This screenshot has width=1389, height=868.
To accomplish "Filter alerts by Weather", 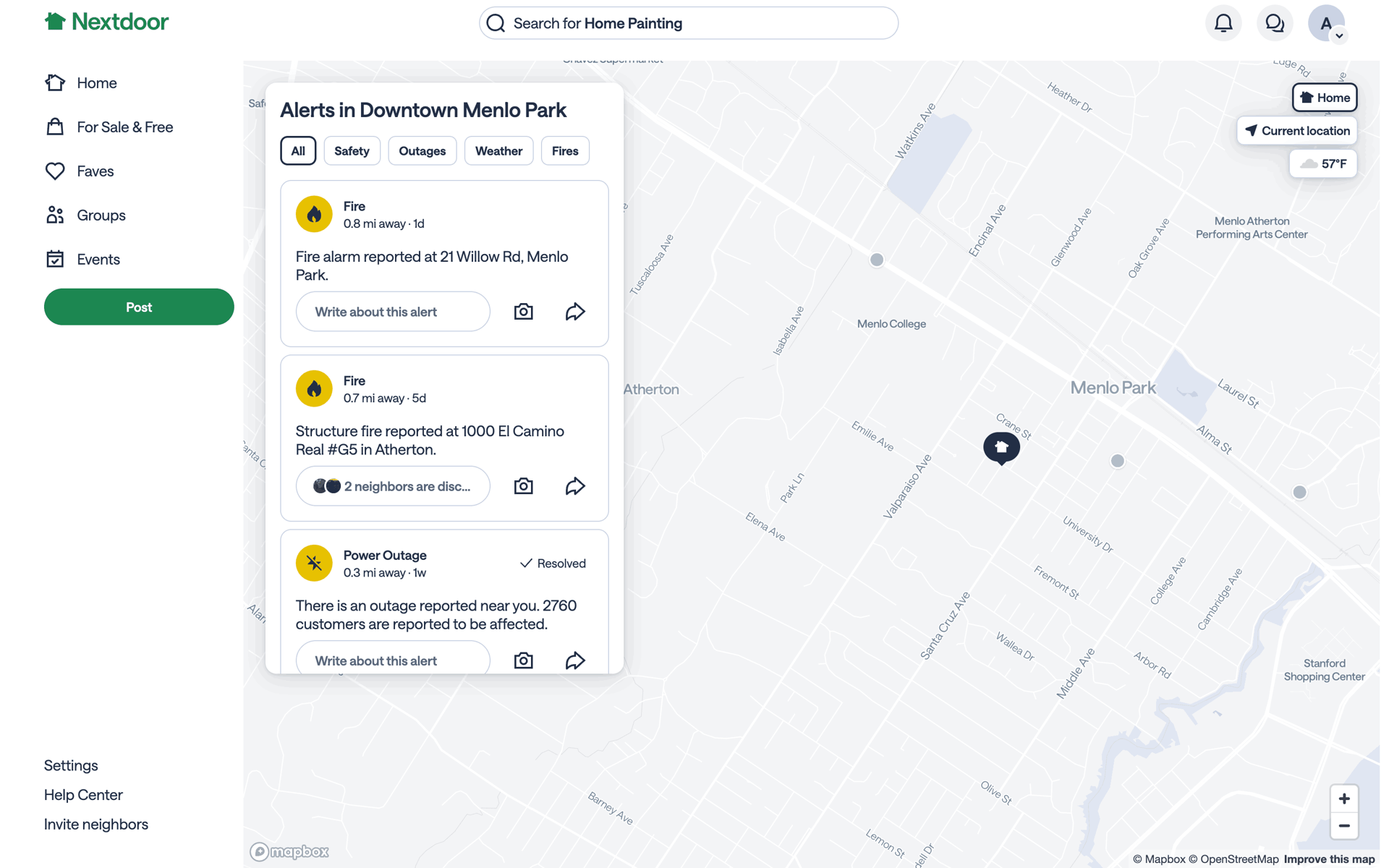I will pos(498,150).
